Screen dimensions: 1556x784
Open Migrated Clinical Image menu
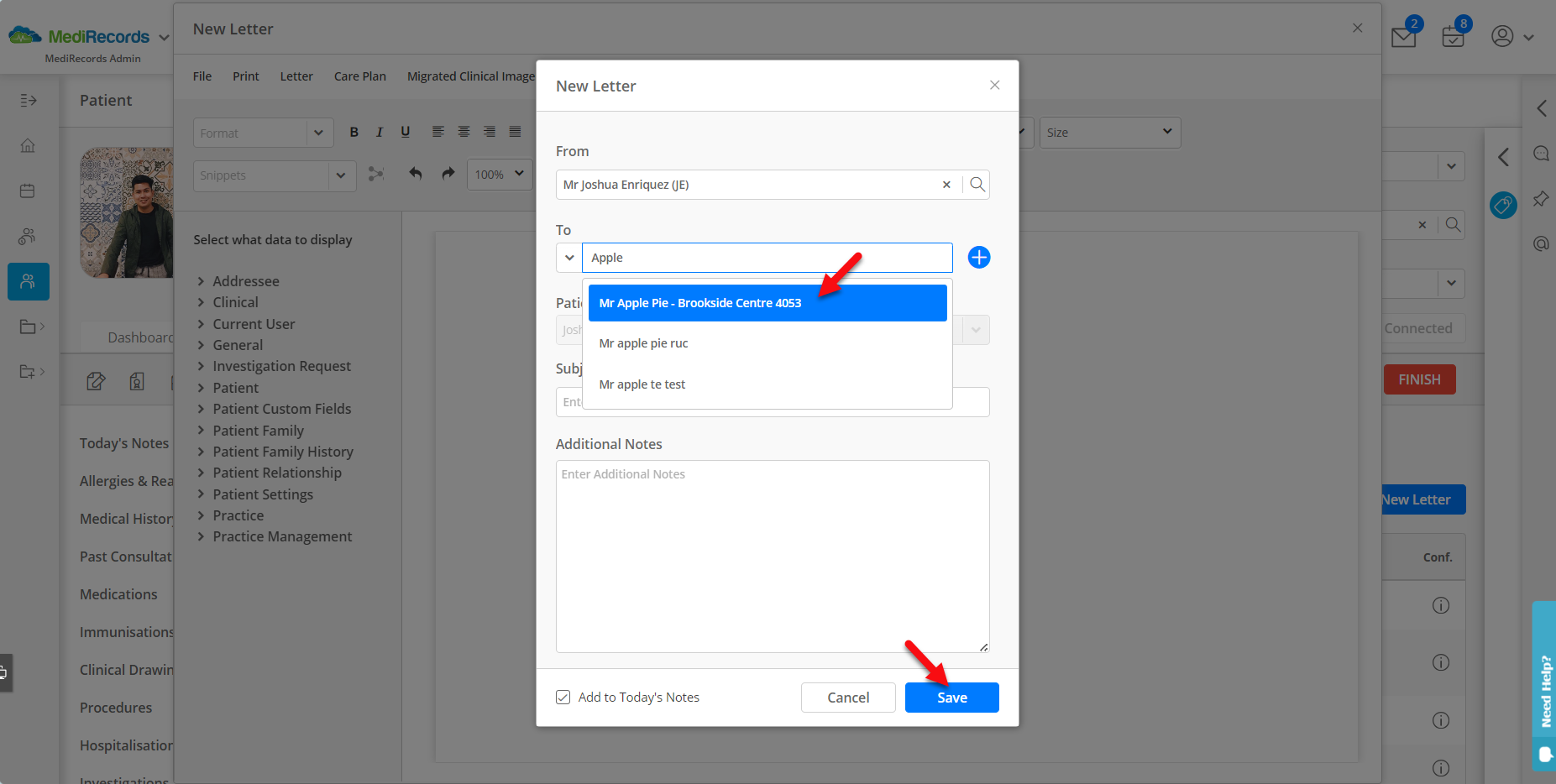coord(471,76)
